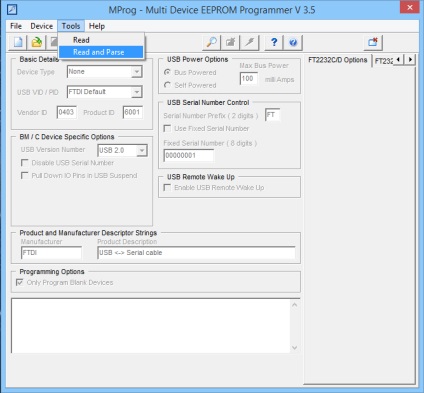Choose Read from the Tools menu
Image resolution: width=424 pixels, height=393 pixels.
(x=101, y=40)
